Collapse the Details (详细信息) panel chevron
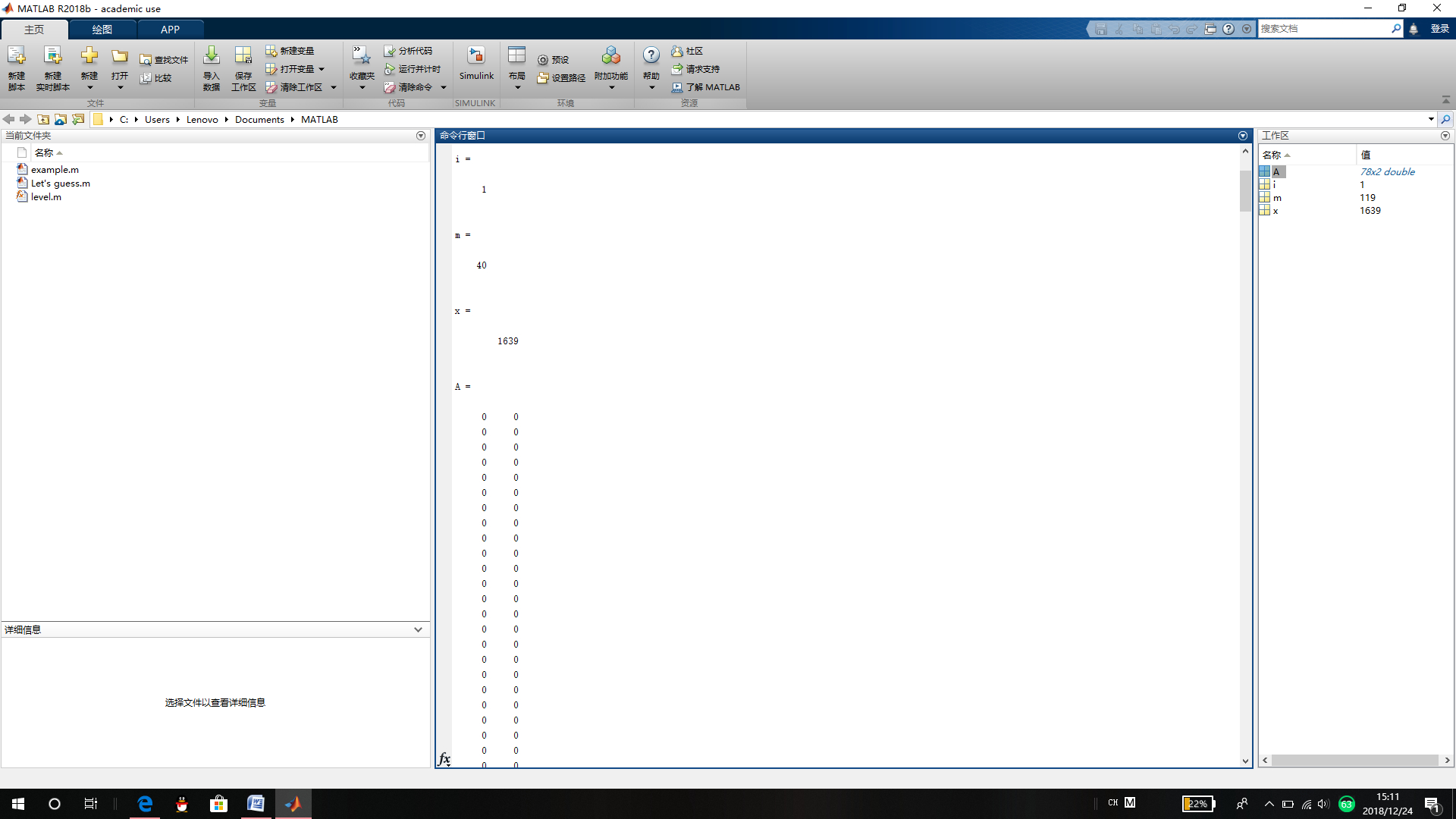Screen dimensions: 1456x819 tap(418, 629)
